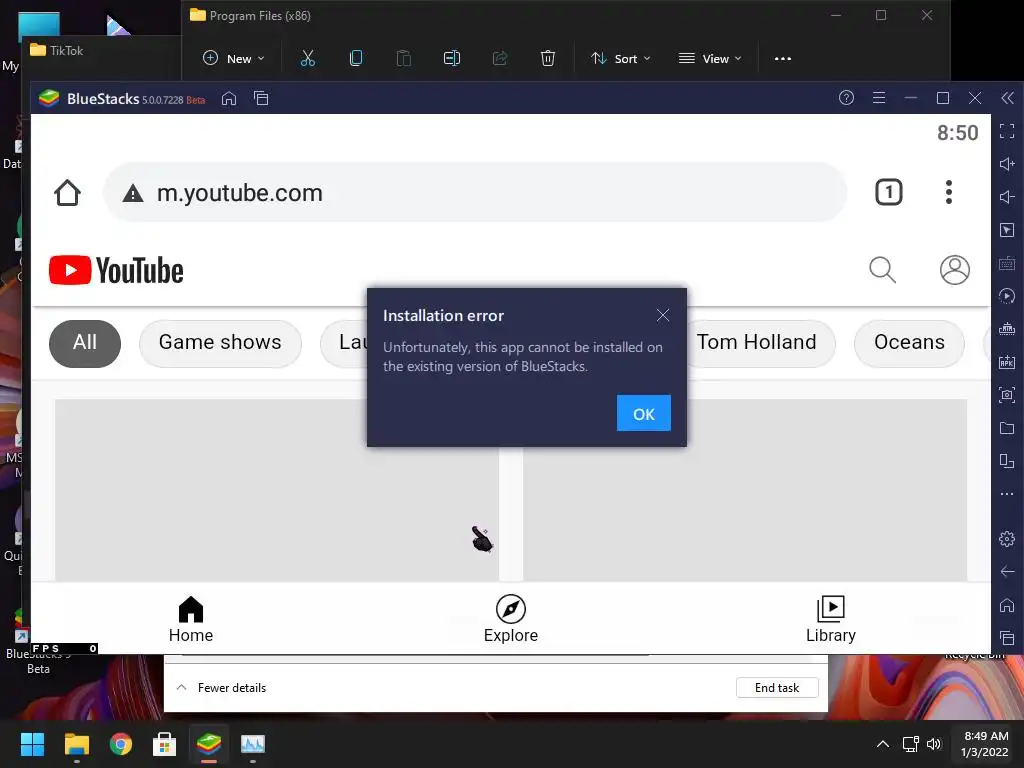The width and height of the screenshot is (1024, 768).
Task: Open File Explorer from taskbar
Action: [x=76, y=744]
